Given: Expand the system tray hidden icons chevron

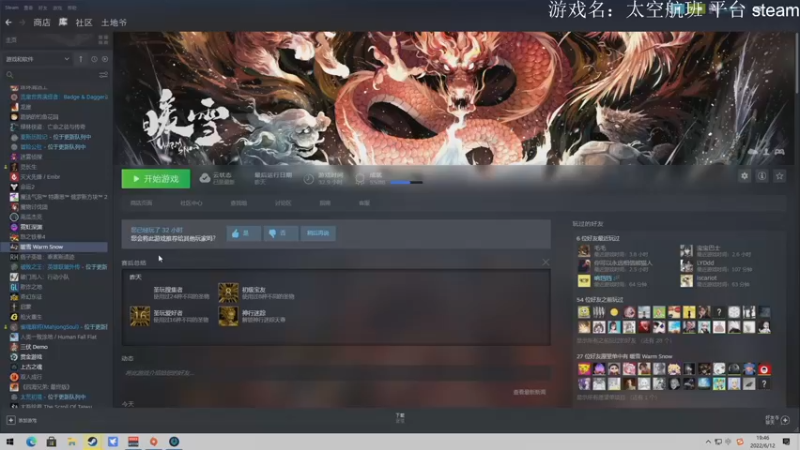Looking at the screenshot, I should [x=708, y=442].
